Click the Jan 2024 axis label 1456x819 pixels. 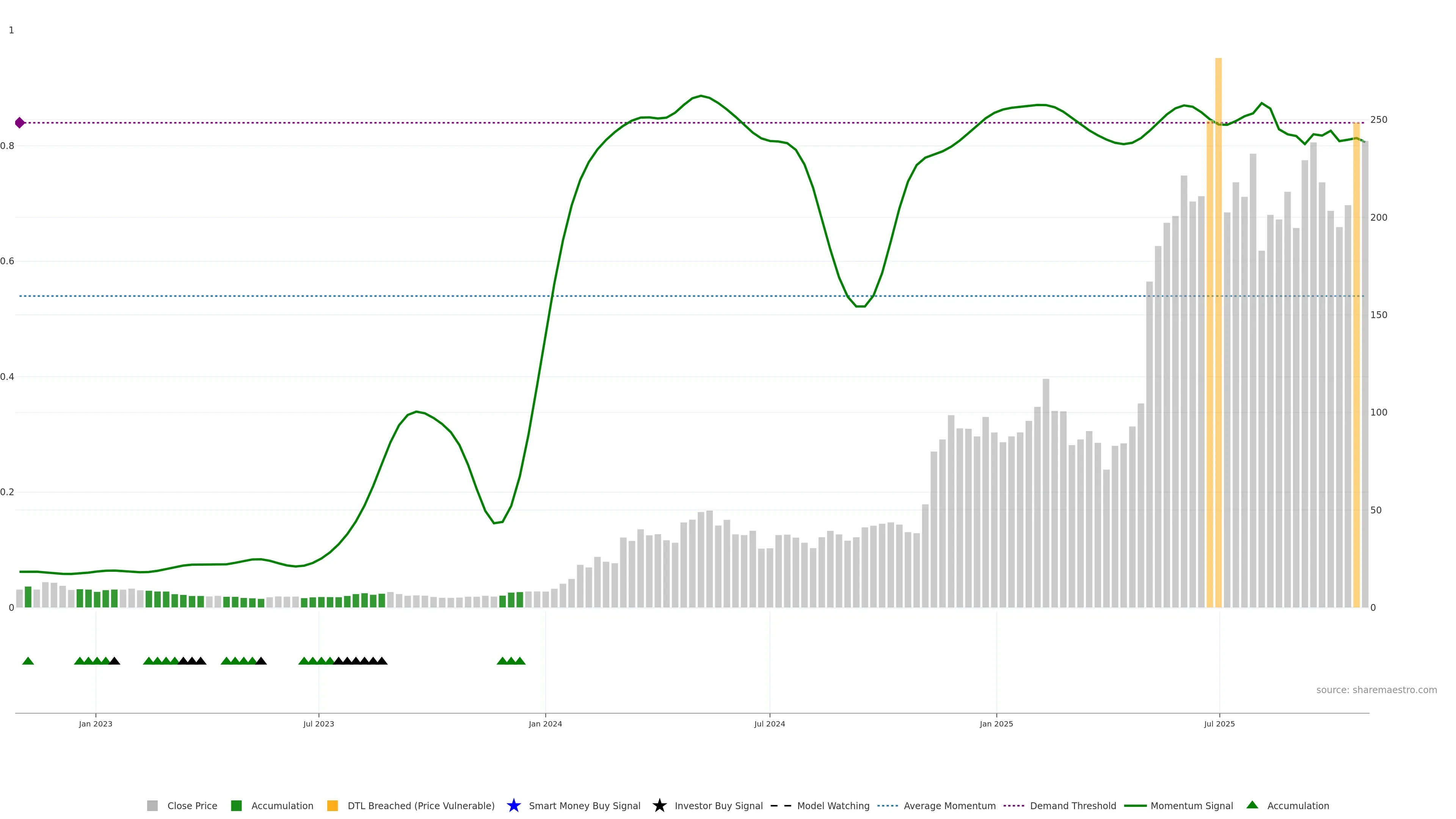(x=545, y=723)
